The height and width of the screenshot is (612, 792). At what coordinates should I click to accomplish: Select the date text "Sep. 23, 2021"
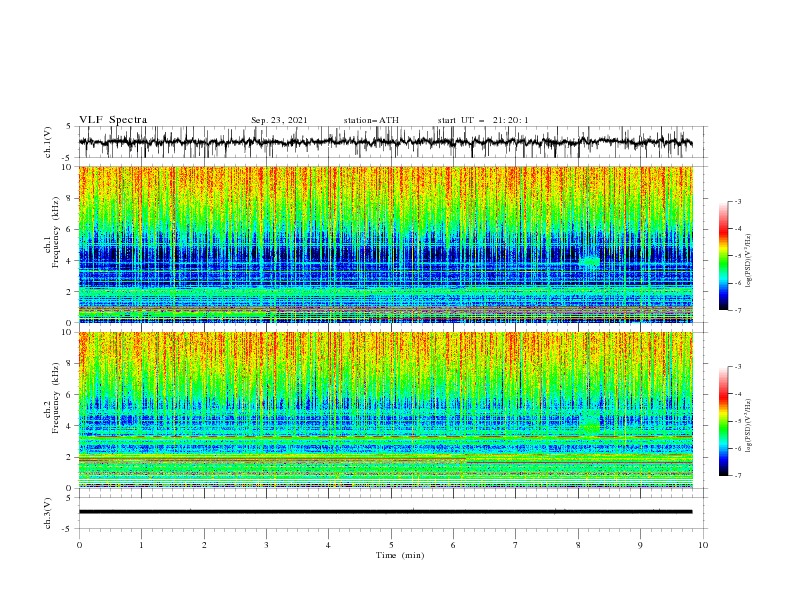tap(279, 120)
